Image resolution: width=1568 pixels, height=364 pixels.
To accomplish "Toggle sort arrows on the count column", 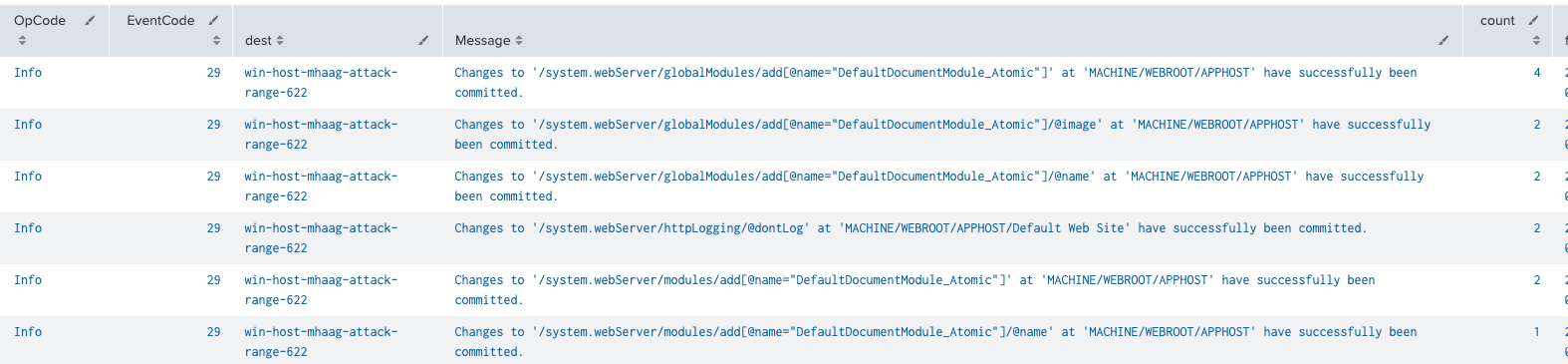I will click(1536, 40).
